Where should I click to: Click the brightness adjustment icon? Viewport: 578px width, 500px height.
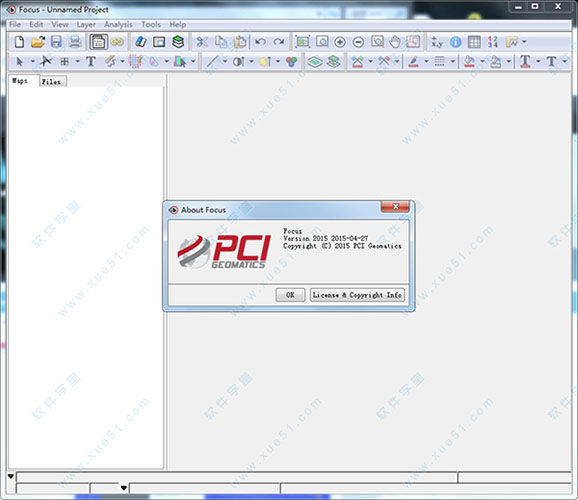pyautogui.click(x=265, y=61)
